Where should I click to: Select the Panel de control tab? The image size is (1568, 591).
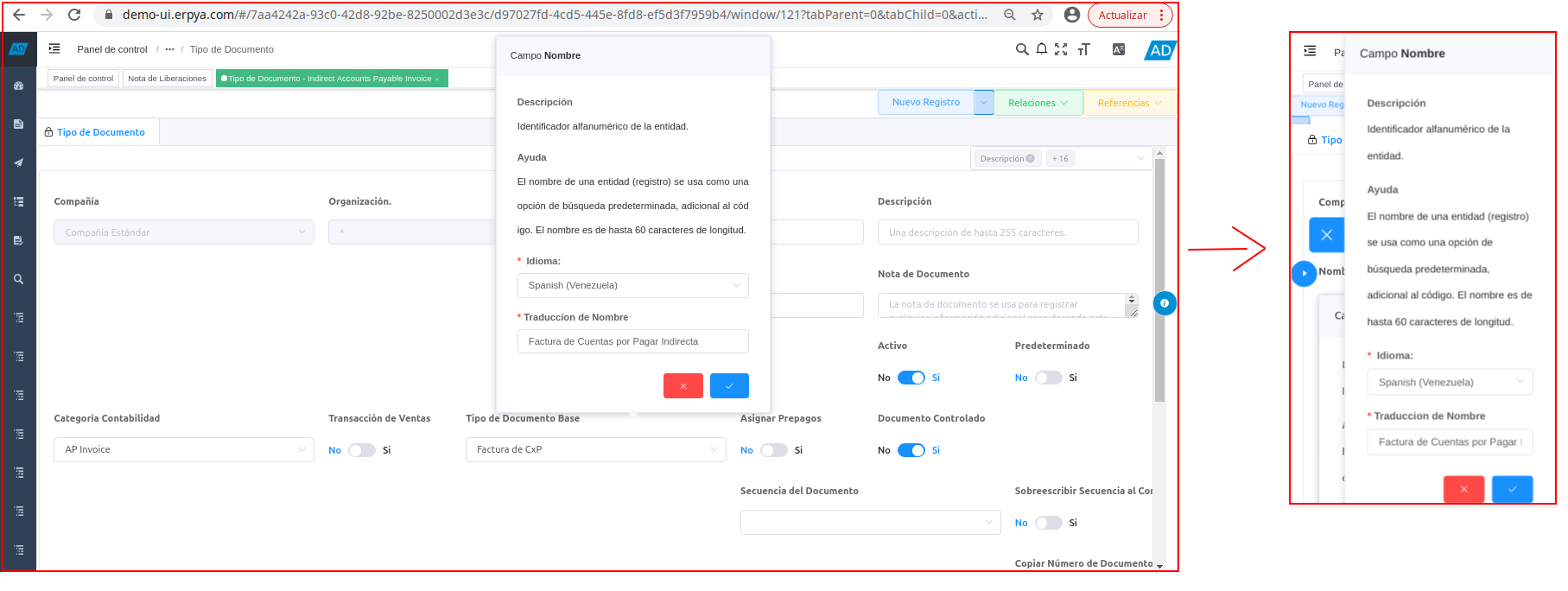coord(83,79)
